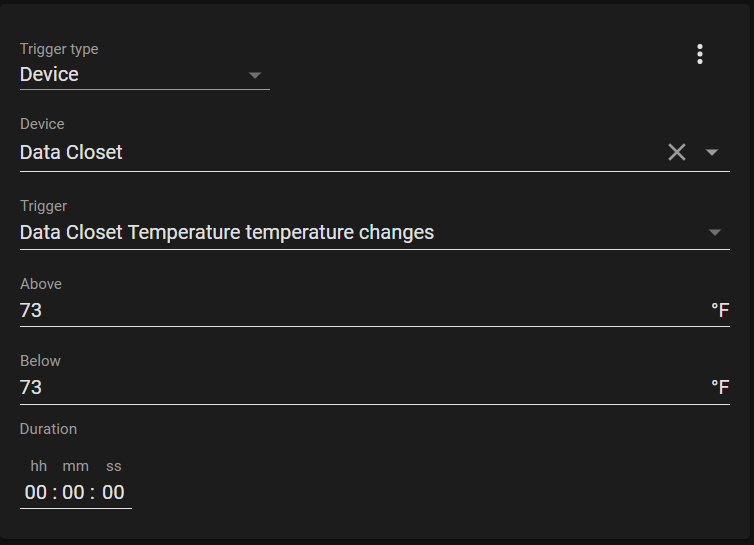Clear the Data Closet device selection
754x545 pixels.
coord(677,152)
